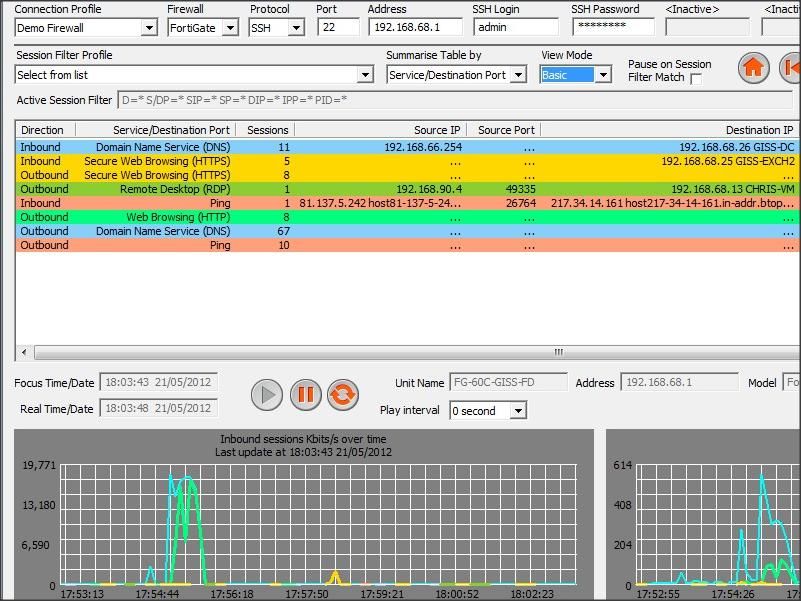The image size is (801, 601).
Task: Click the SSH Login input field
Action: pos(514,28)
